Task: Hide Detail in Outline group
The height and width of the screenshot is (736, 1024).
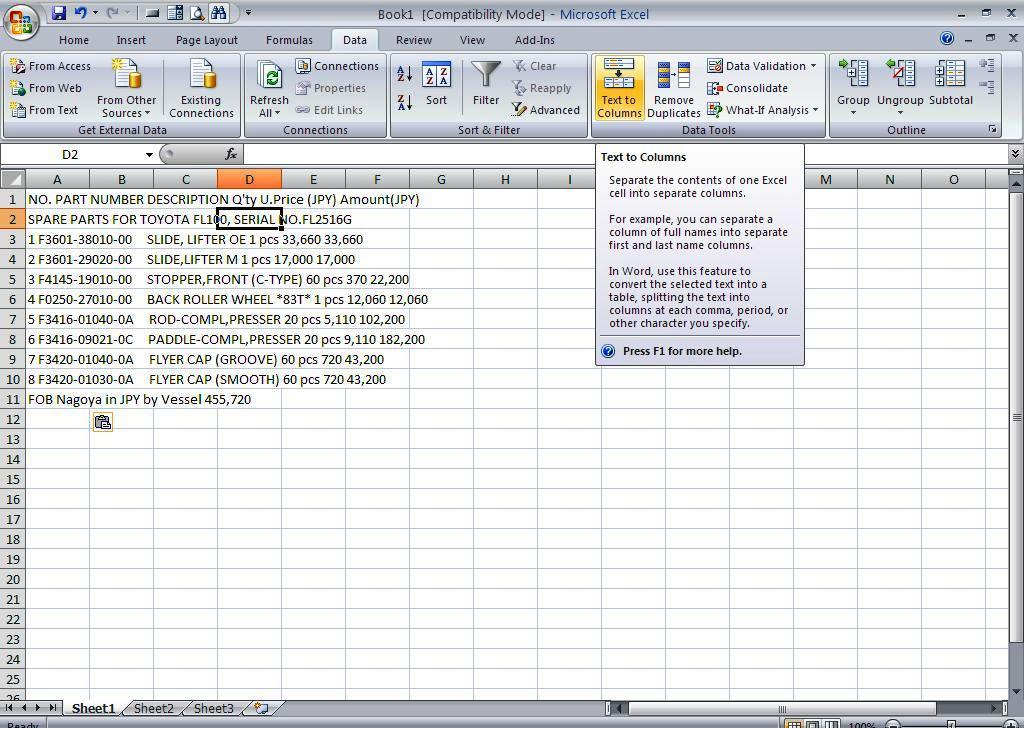Action: (x=987, y=87)
